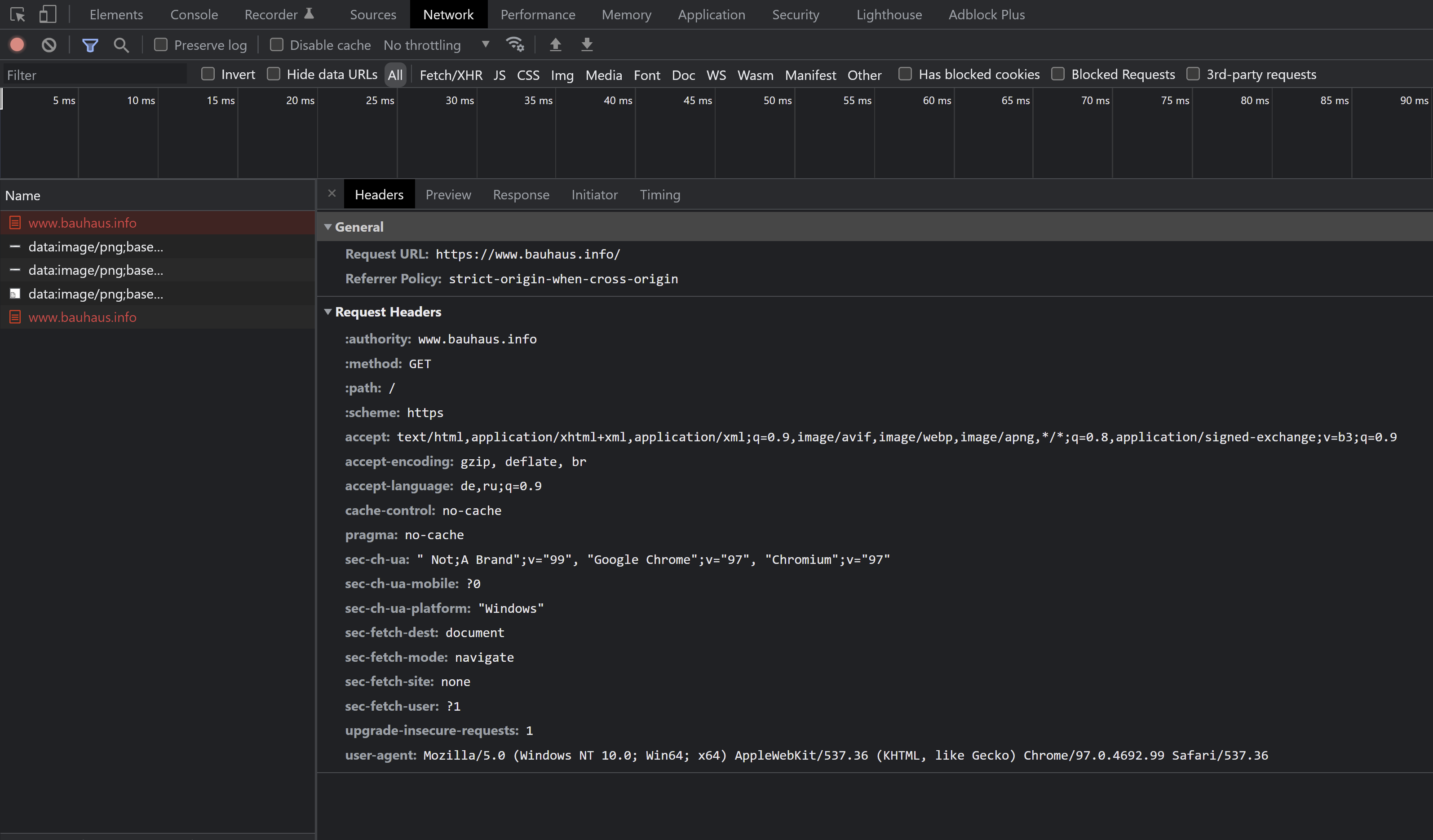Image resolution: width=1433 pixels, height=840 pixels.
Task: Click the inspect element picker icon
Action: (x=18, y=15)
